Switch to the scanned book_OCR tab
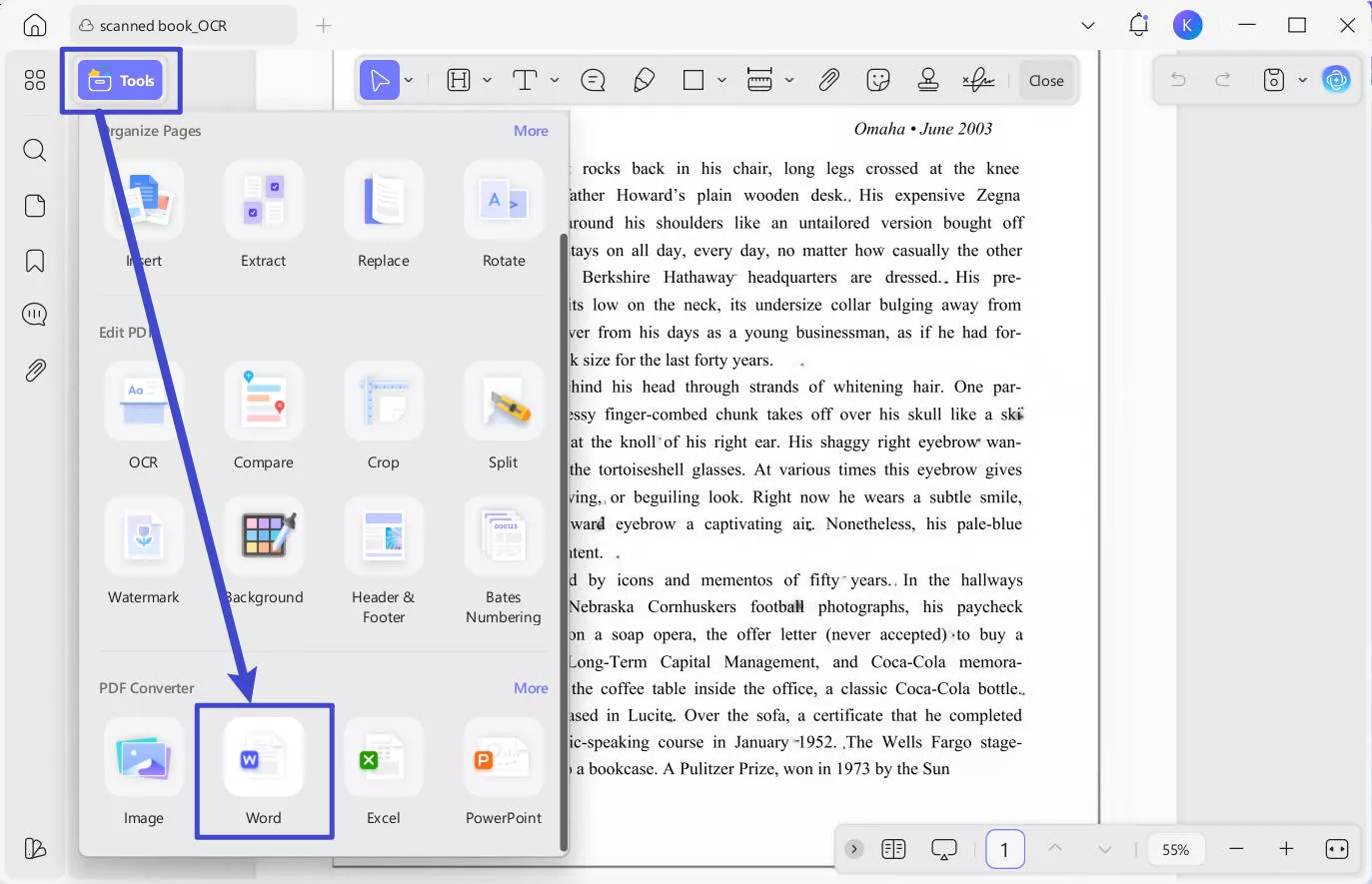Viewport: 1372px width, 884px height. pos(163,26)
